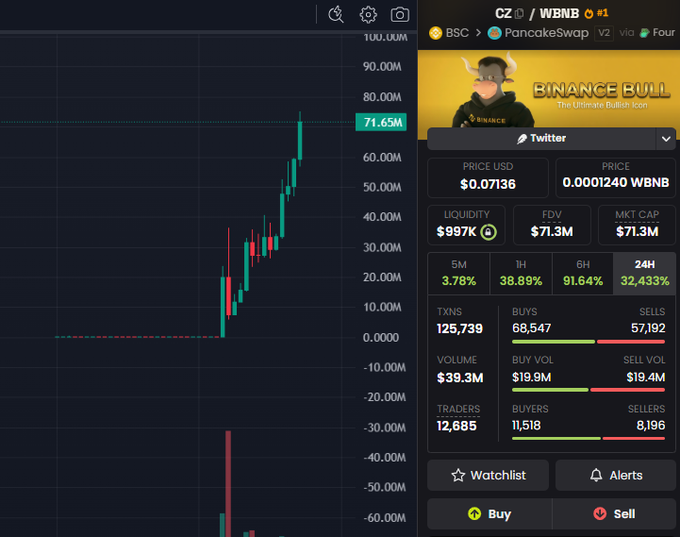Click the Binance Bull banner image
This screenshot has width=680, height=537.
point(549,89)
